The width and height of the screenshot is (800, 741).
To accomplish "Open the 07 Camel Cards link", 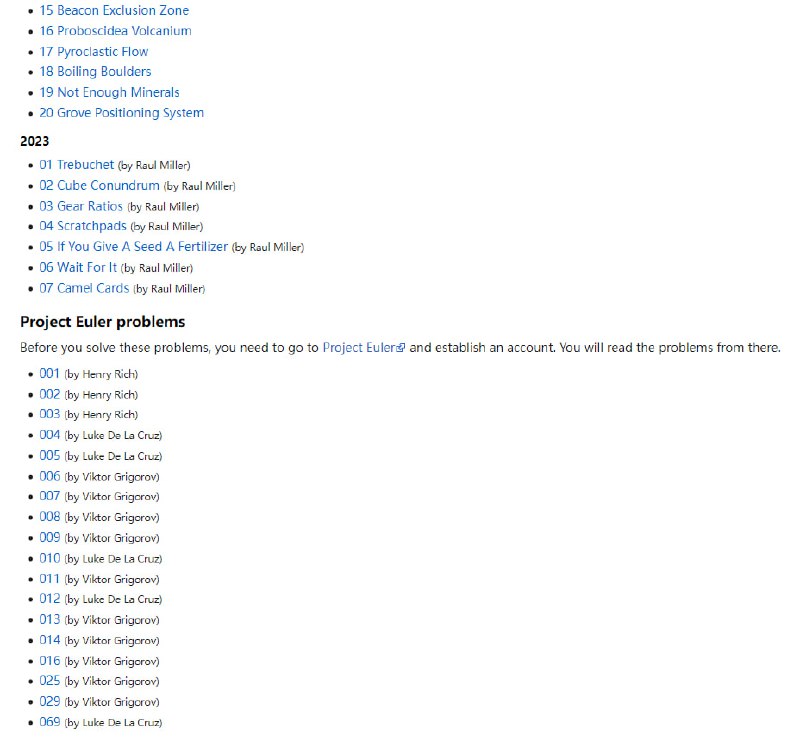I will [84, 288].
